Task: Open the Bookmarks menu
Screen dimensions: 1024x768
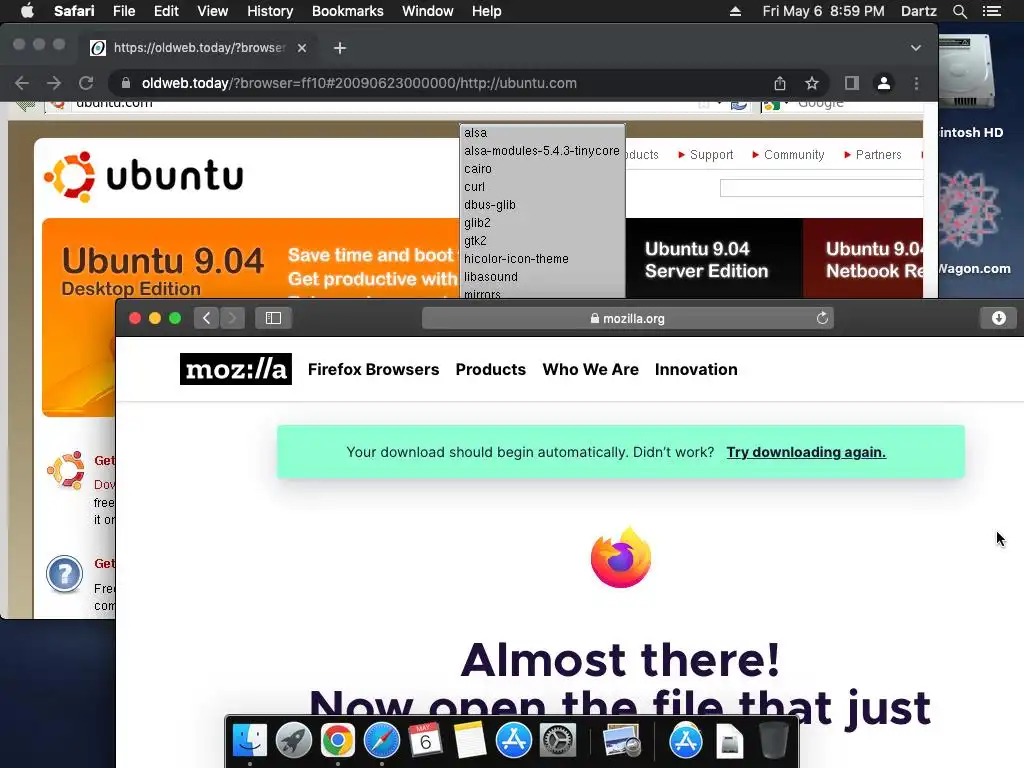Action: coord(347,11)
